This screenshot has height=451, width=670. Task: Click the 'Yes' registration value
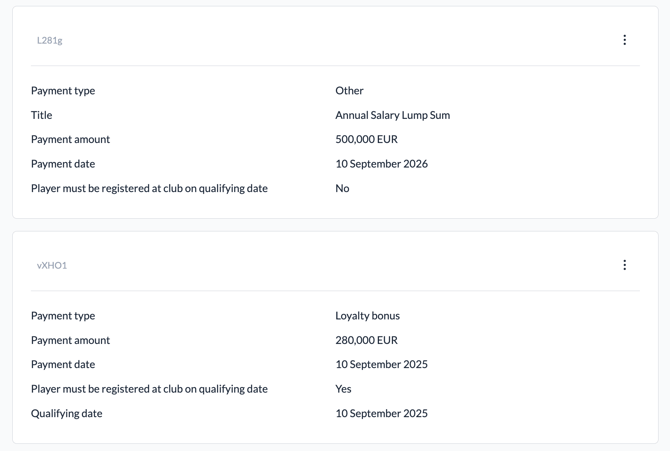(343, 389)
